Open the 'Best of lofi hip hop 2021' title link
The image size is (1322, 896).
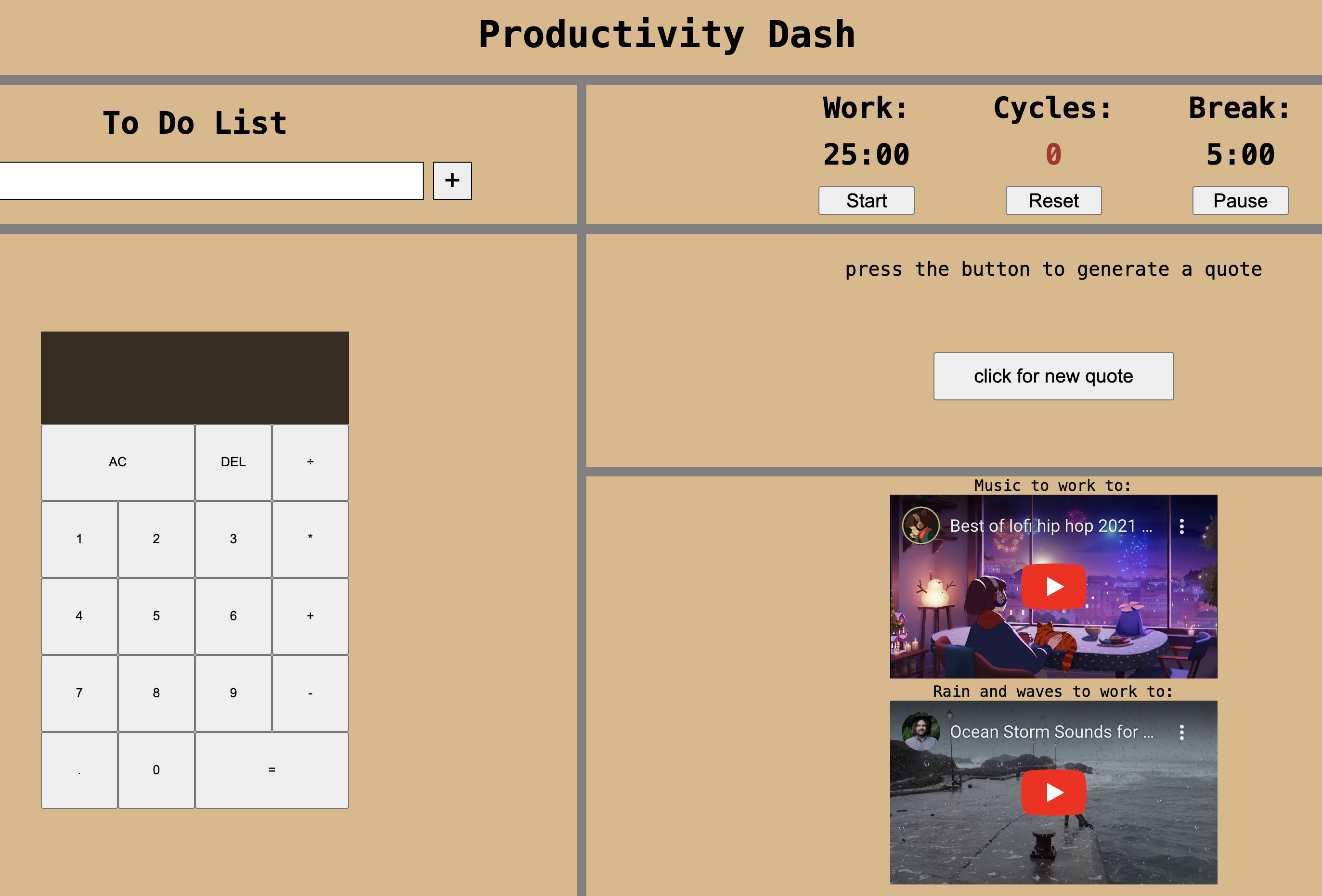click(1051, 526)
